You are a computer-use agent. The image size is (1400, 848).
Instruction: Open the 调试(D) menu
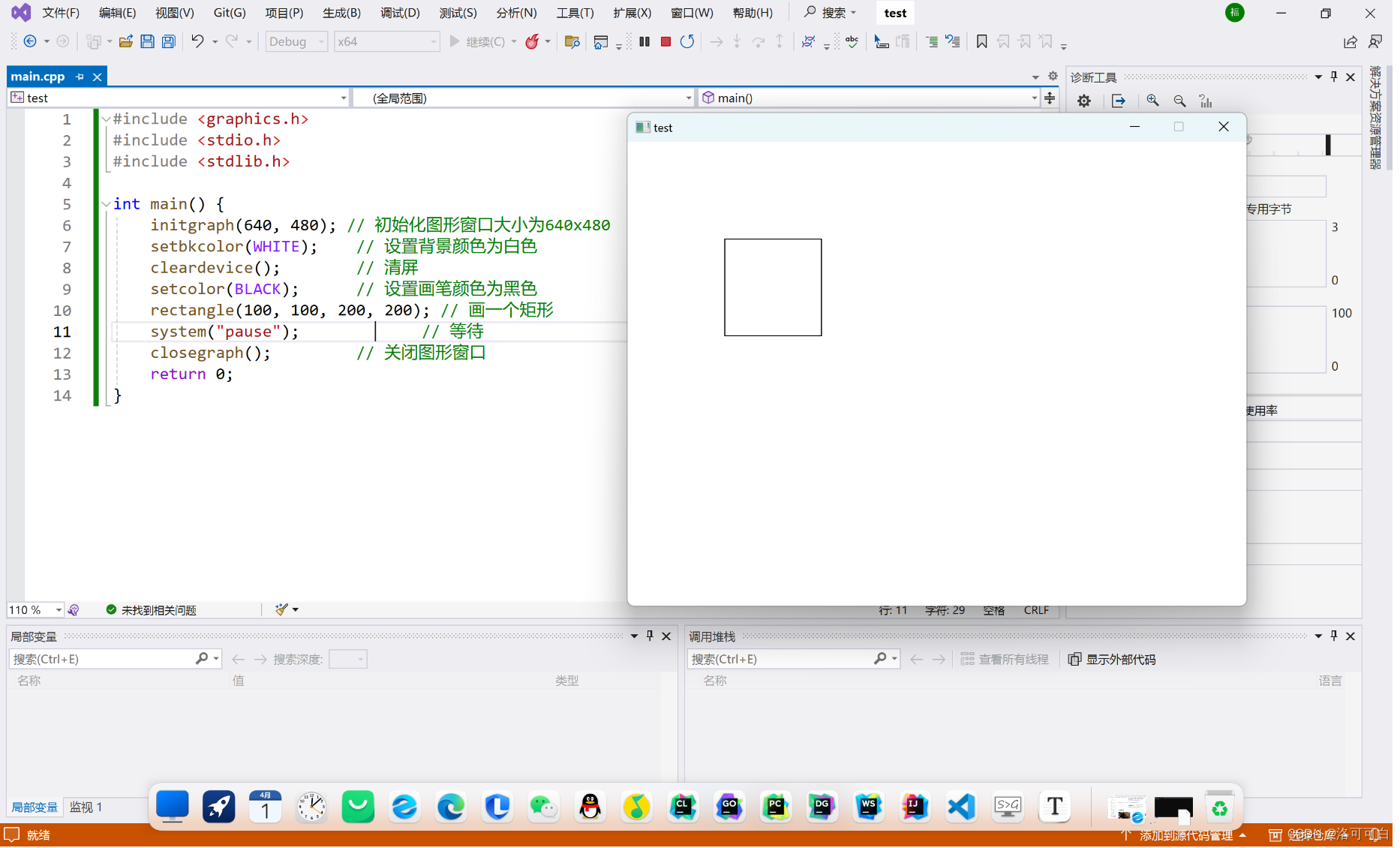pyautogui.click(x=400, y=12)
